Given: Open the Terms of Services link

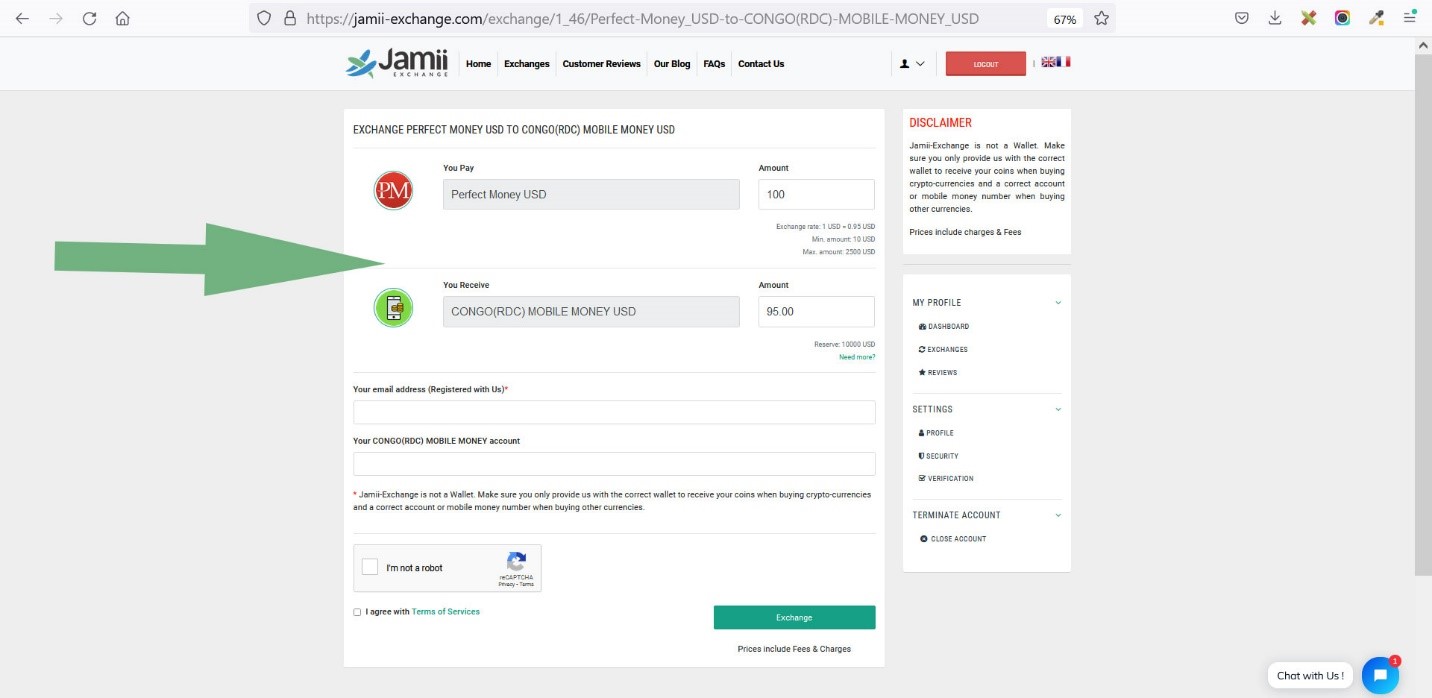Looking at the screenshot, I should point(446,612).
